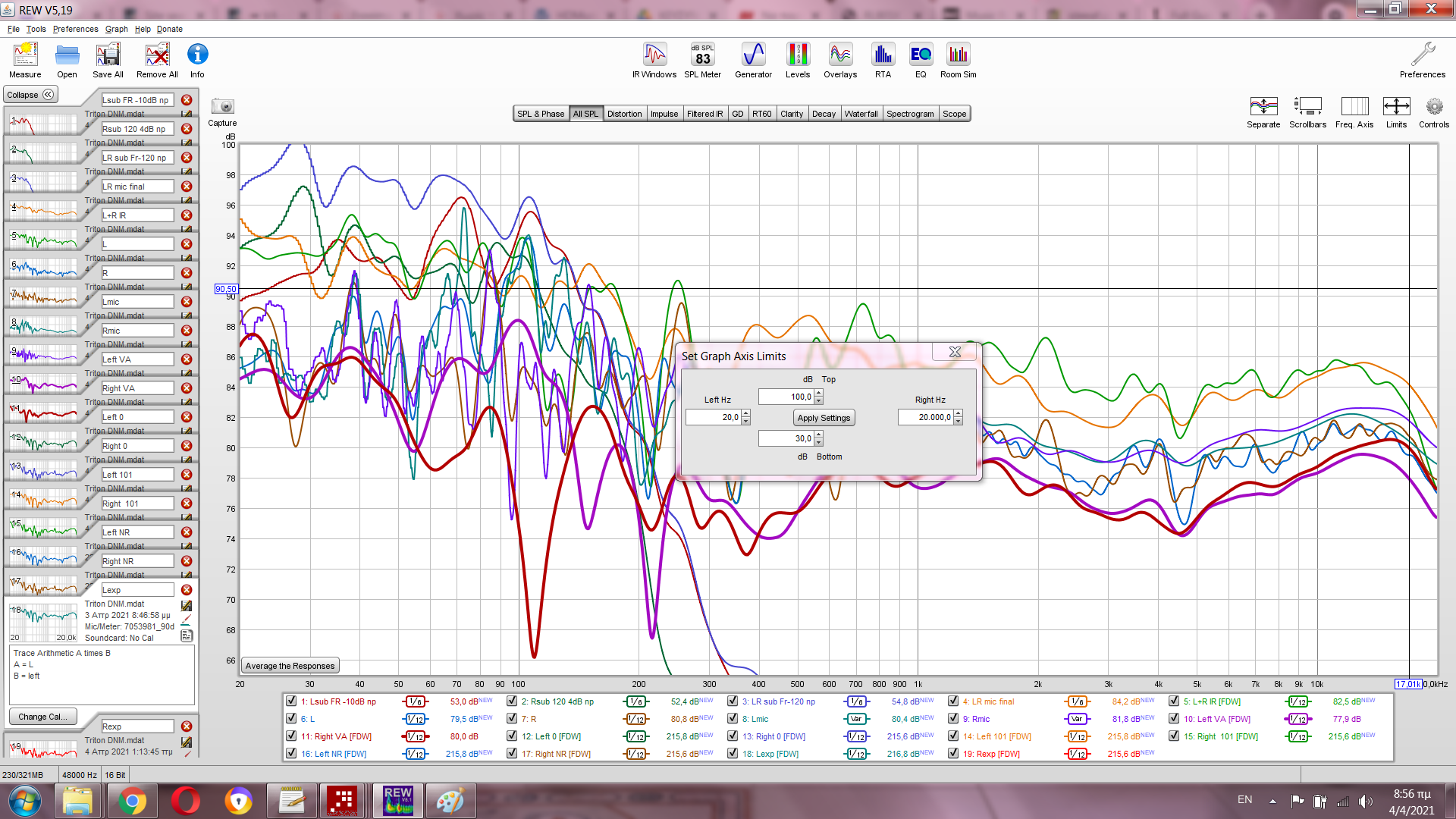Uncheck trace 1 Lsub FR -10dB np
Image resolution: width=1456 pixels, height=819 pixels.
point(291,701)
